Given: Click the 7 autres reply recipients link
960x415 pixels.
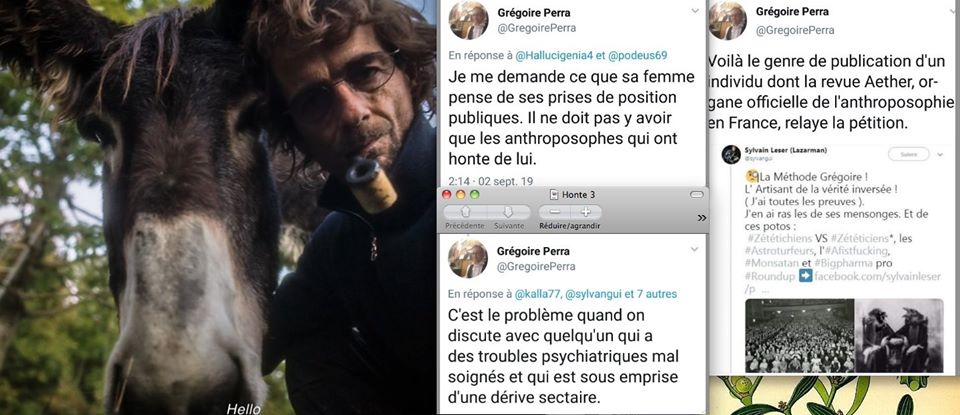Looking at the screenshot, I should pos(657,294).
